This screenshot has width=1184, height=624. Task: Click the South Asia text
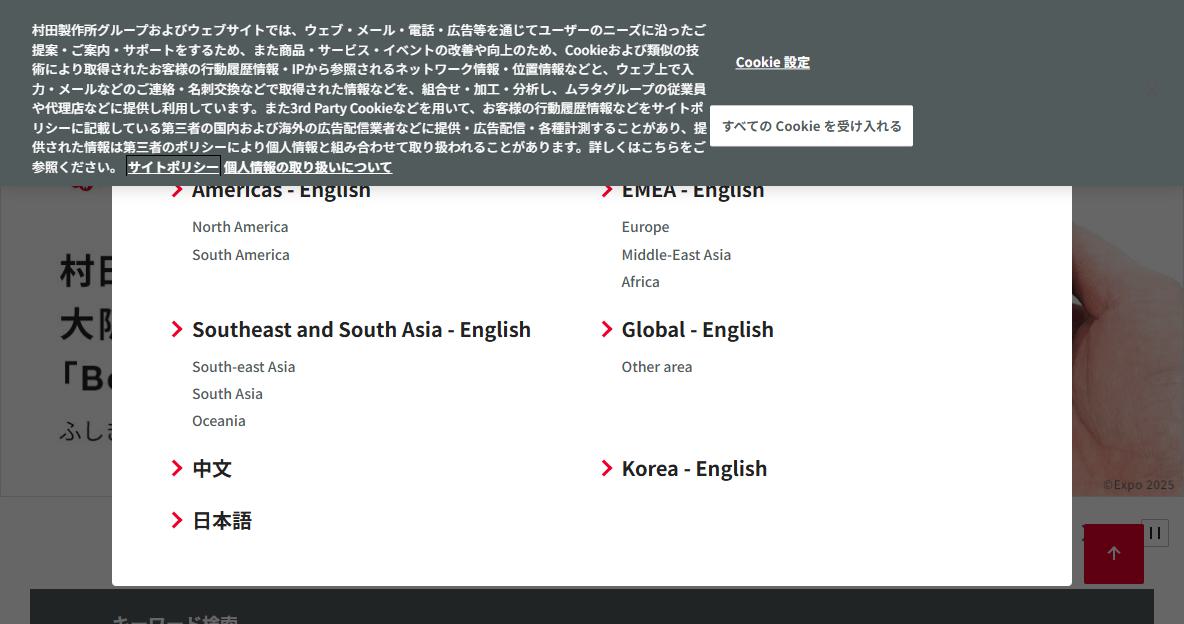click(227, 394)
